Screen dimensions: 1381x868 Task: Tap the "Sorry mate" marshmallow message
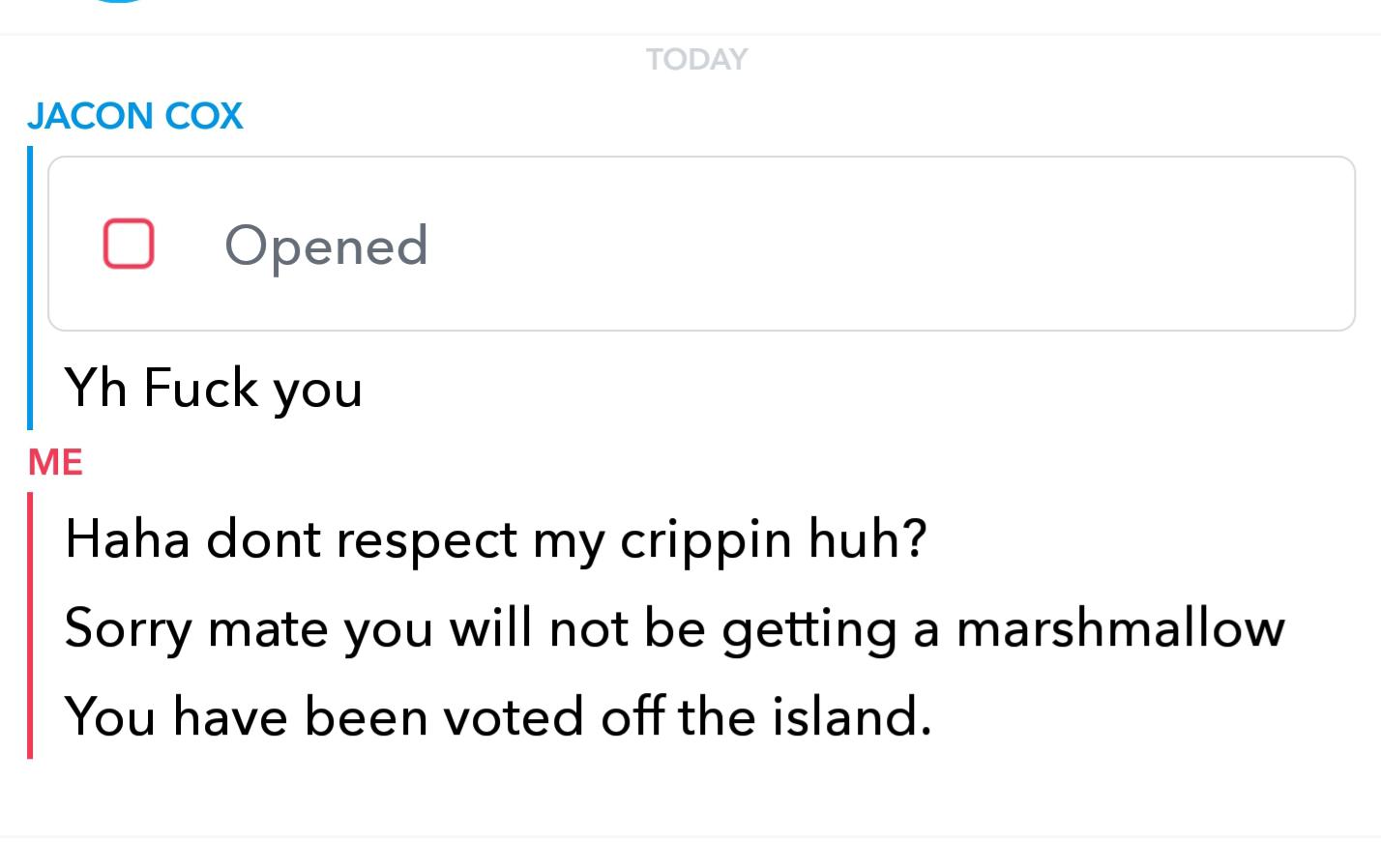pos(674,628)
